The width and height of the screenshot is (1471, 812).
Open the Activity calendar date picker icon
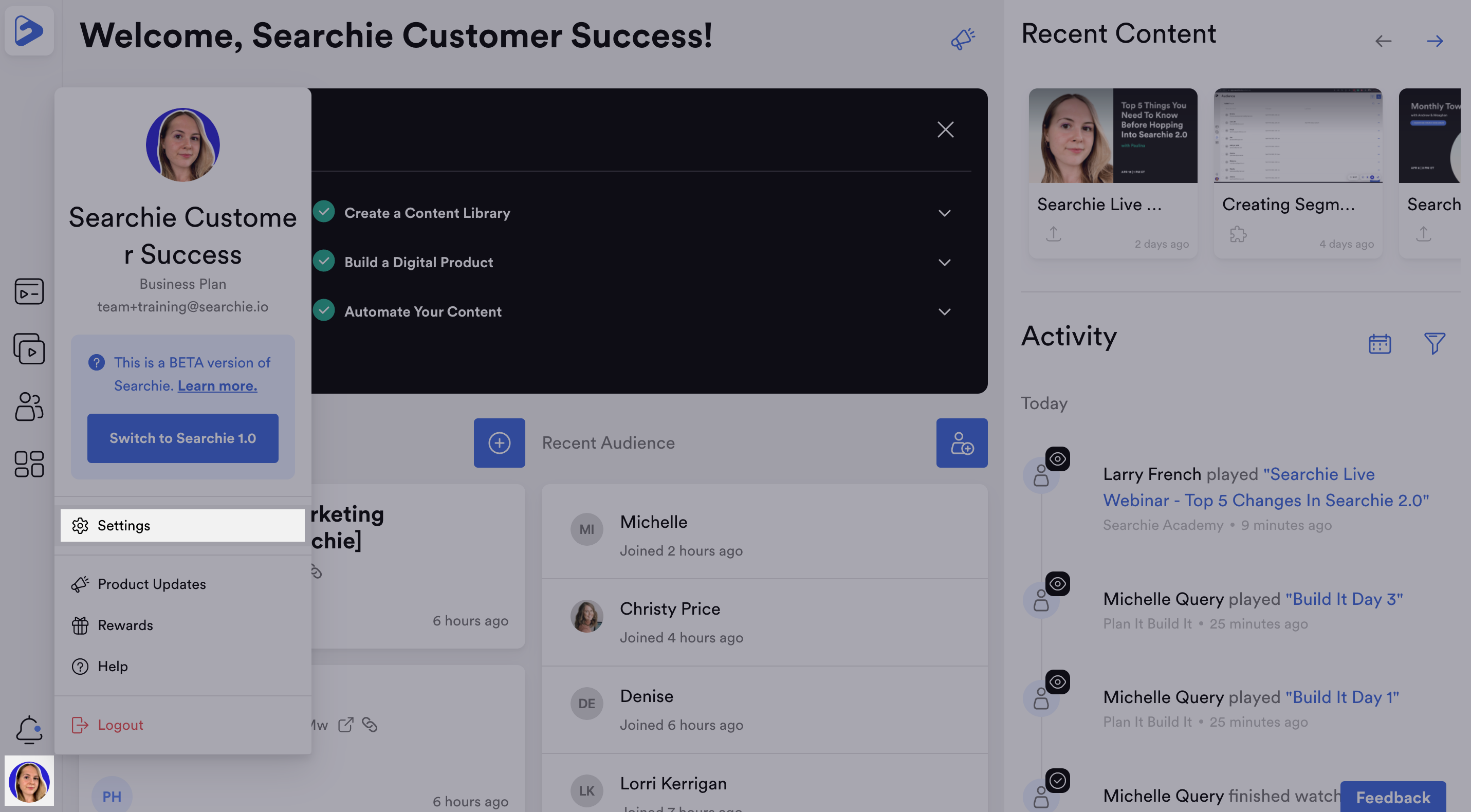(1380, 344)
